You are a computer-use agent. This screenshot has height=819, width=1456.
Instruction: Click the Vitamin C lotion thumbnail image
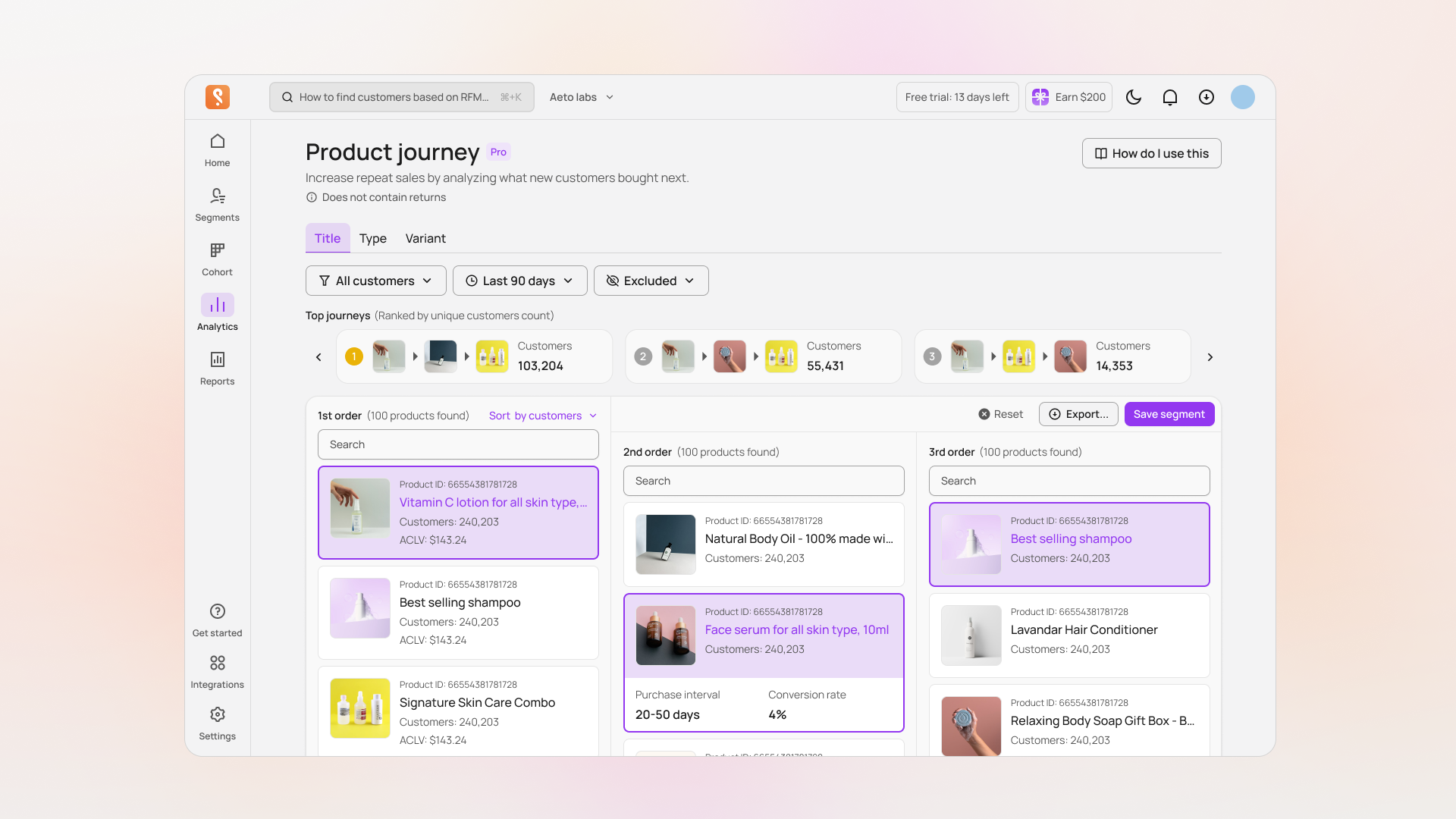click(360, 508)
